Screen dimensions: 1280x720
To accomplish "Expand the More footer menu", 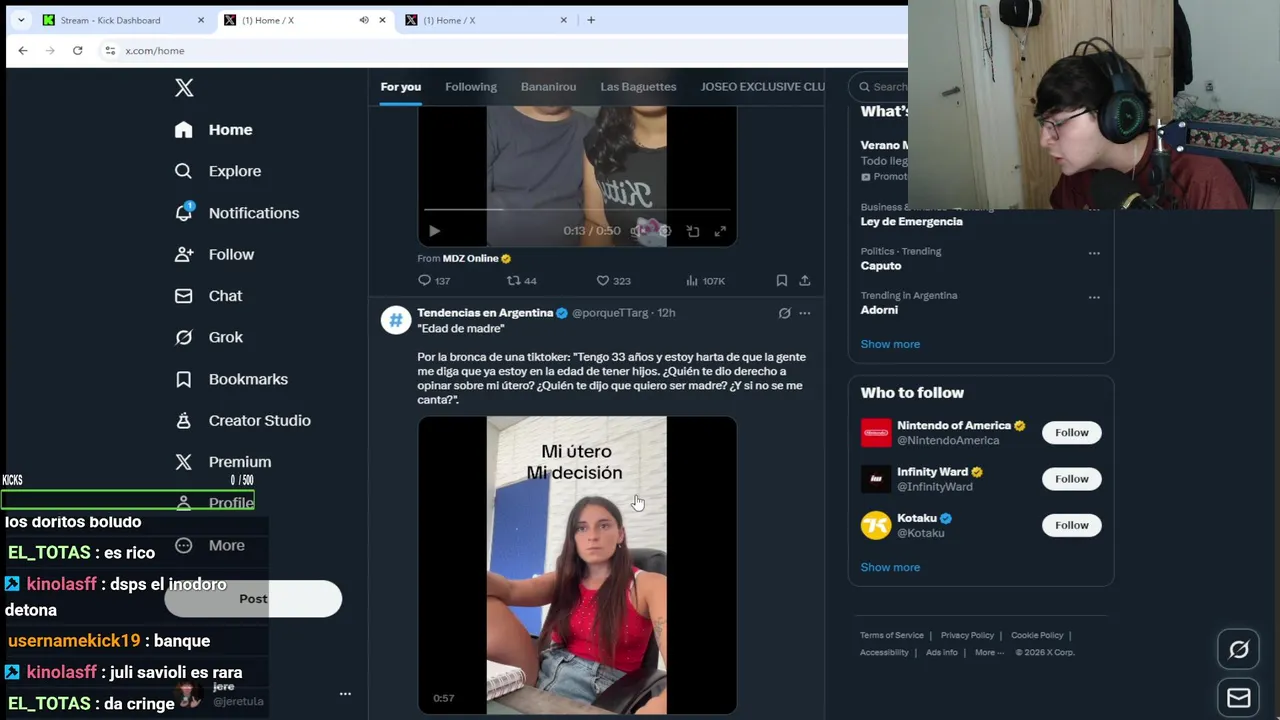I will pyautogui.click(x=989, y=652).
